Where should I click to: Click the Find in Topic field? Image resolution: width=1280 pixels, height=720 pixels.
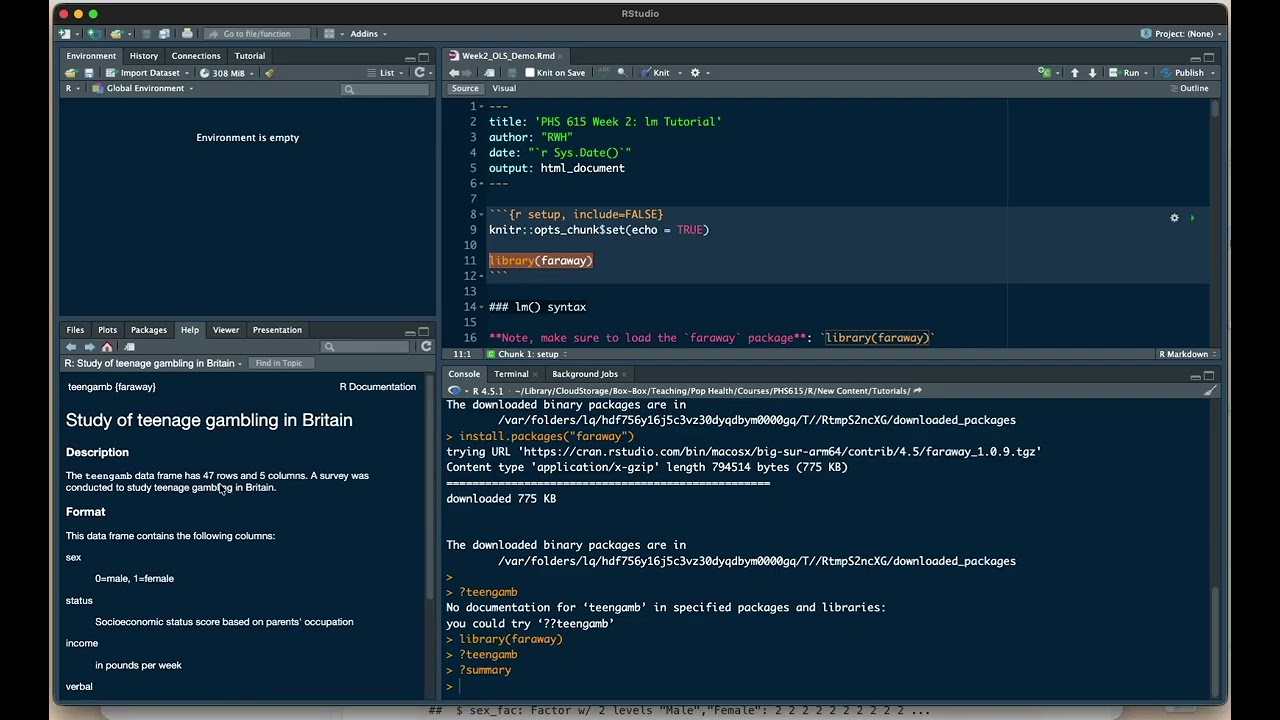279,363
